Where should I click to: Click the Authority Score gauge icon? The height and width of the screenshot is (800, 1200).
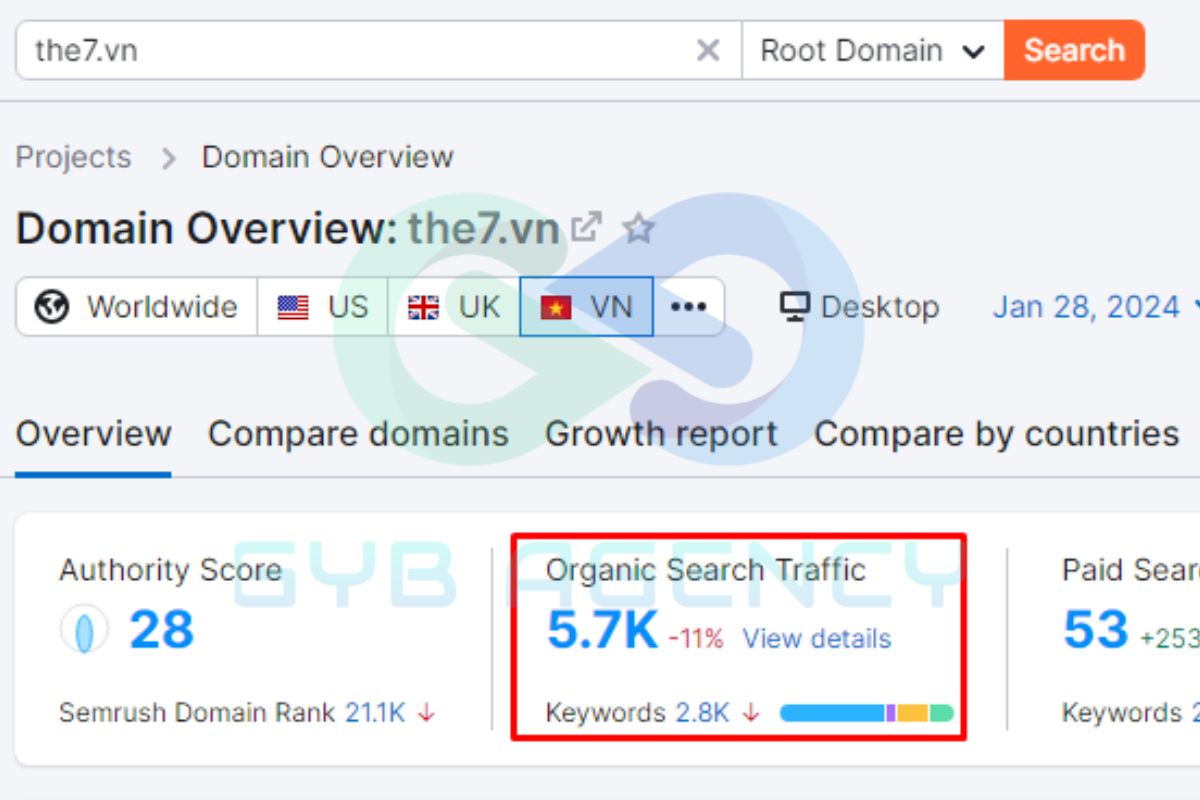[84, 631]
